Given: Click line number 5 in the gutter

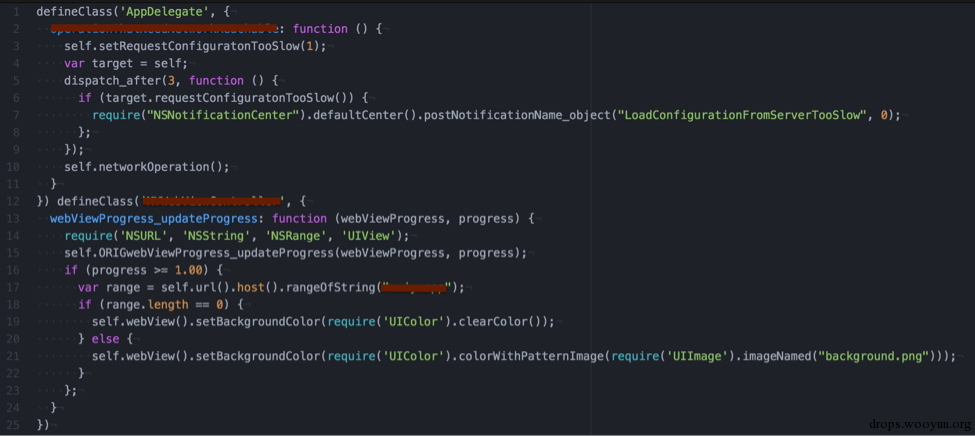Looking at the screenshot, I should coord(16,81).
